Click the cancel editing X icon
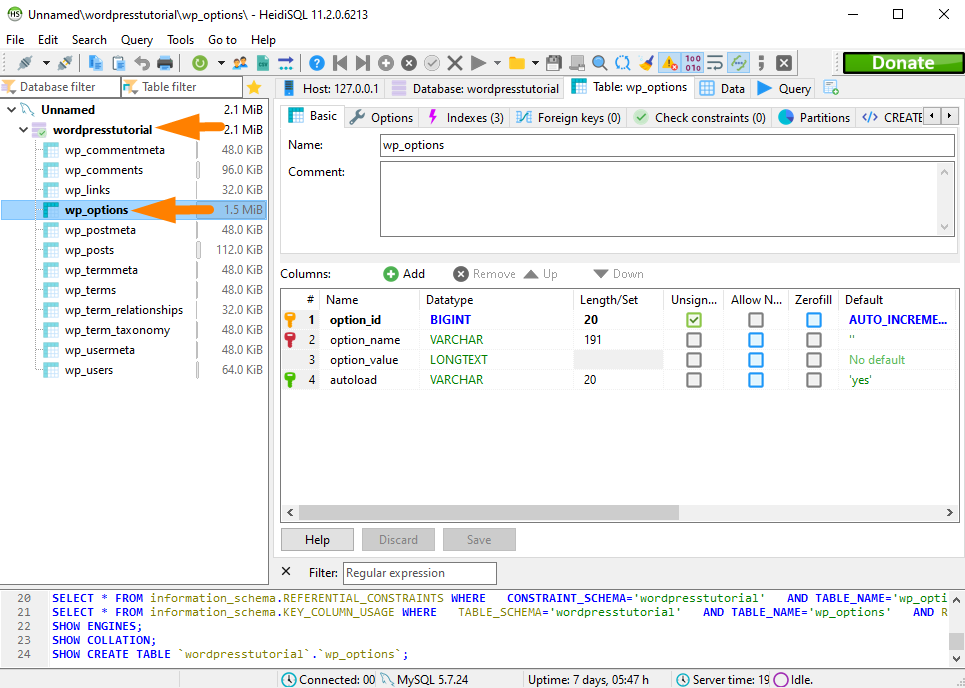The width and height of the screenshot is (965, 688). [x=455, y=63]
